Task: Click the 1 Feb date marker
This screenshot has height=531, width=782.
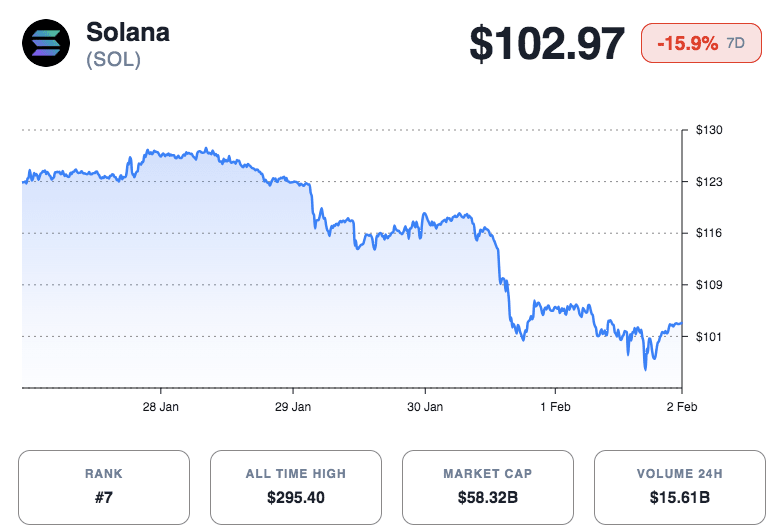Action: point(555,407)
